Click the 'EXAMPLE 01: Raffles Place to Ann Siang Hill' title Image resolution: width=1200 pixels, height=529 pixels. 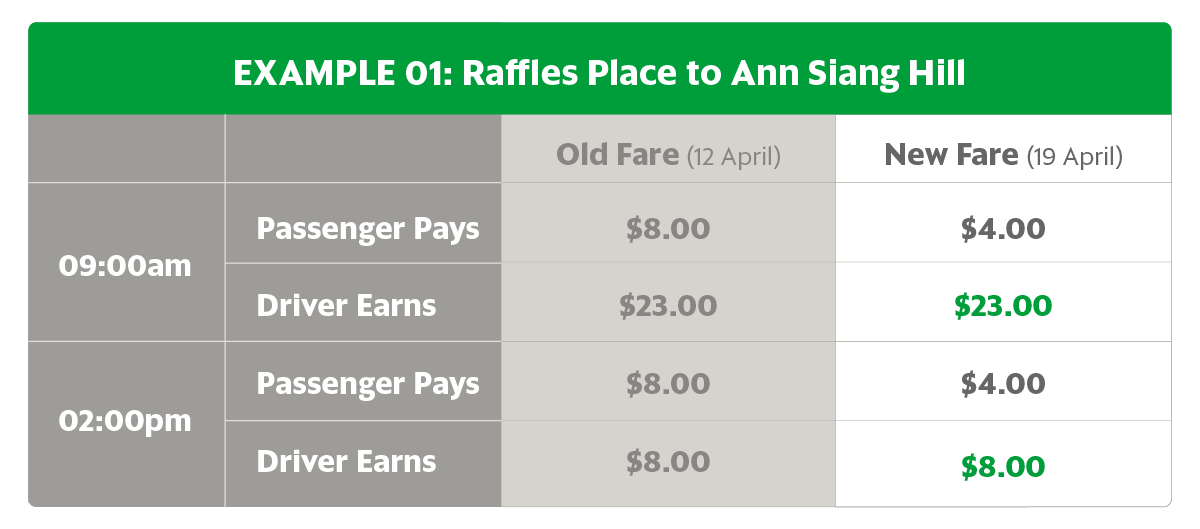[x=599, y=73]
